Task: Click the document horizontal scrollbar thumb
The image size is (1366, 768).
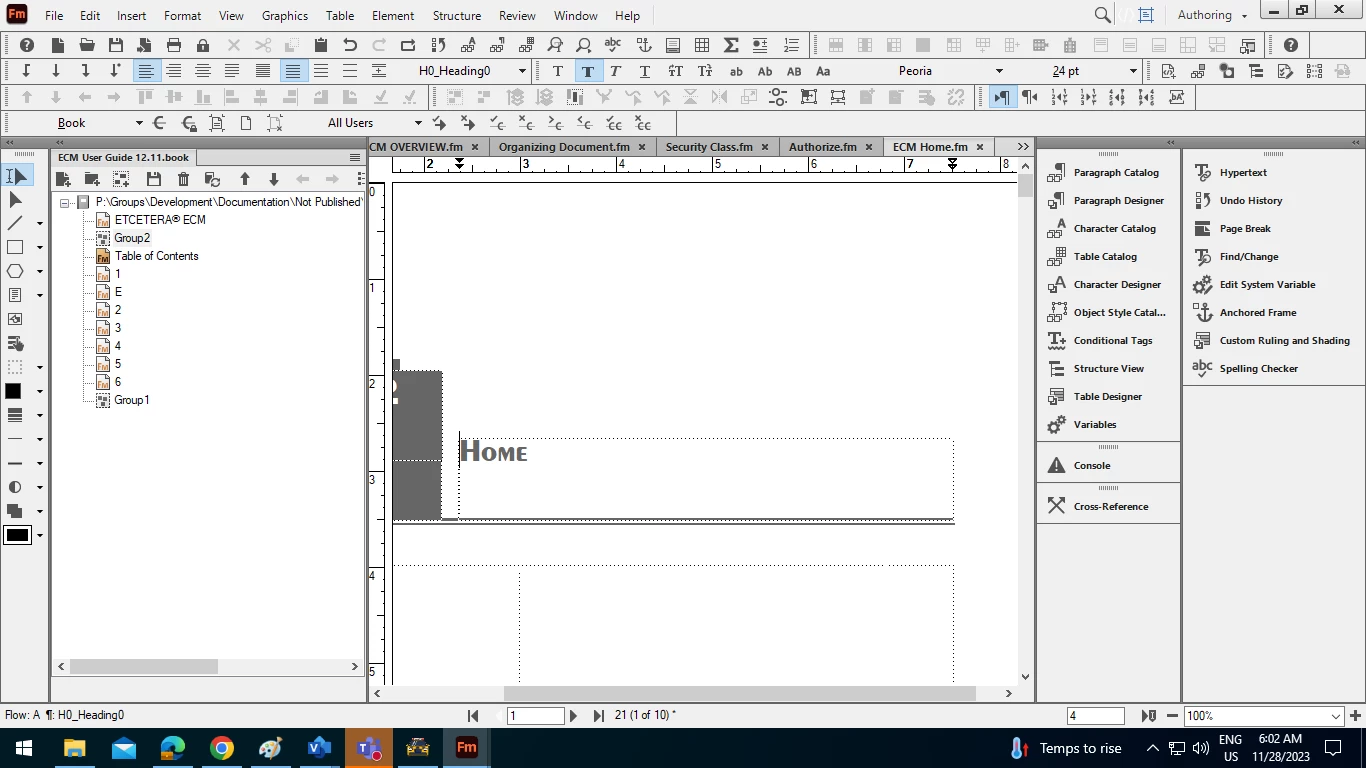Action: tap(739, 693)
